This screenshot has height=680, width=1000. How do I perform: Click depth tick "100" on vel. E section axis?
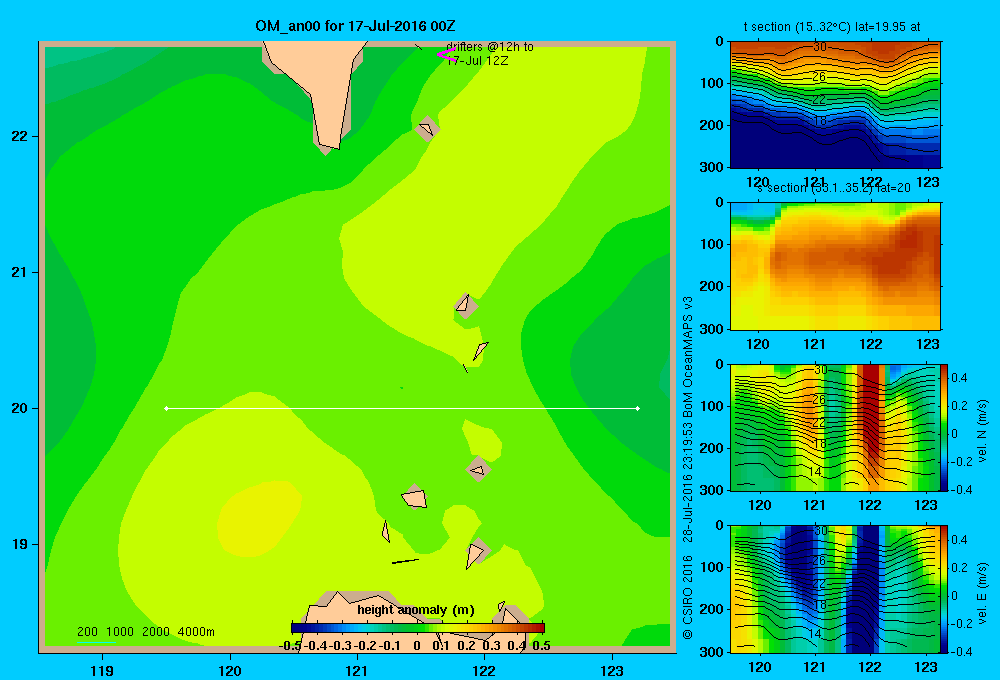pyautogui.click(x=712, y=567)
